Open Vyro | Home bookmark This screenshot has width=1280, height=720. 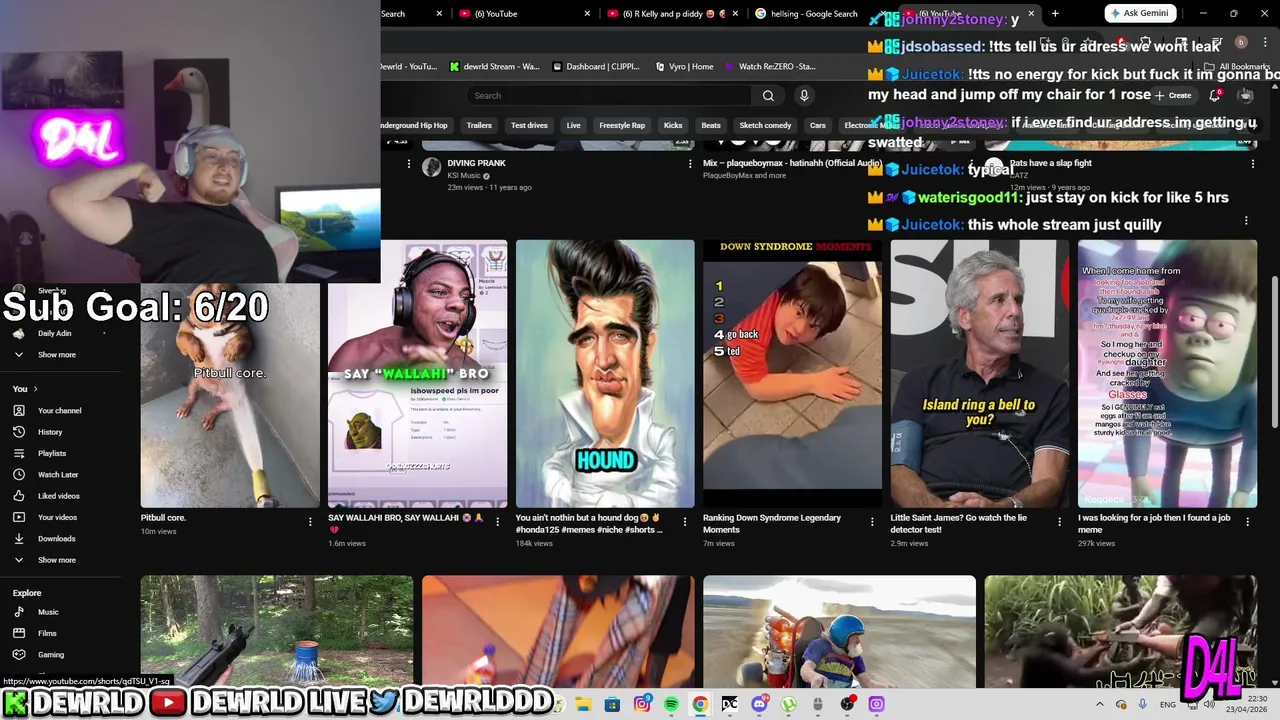(x=685, y=67)
